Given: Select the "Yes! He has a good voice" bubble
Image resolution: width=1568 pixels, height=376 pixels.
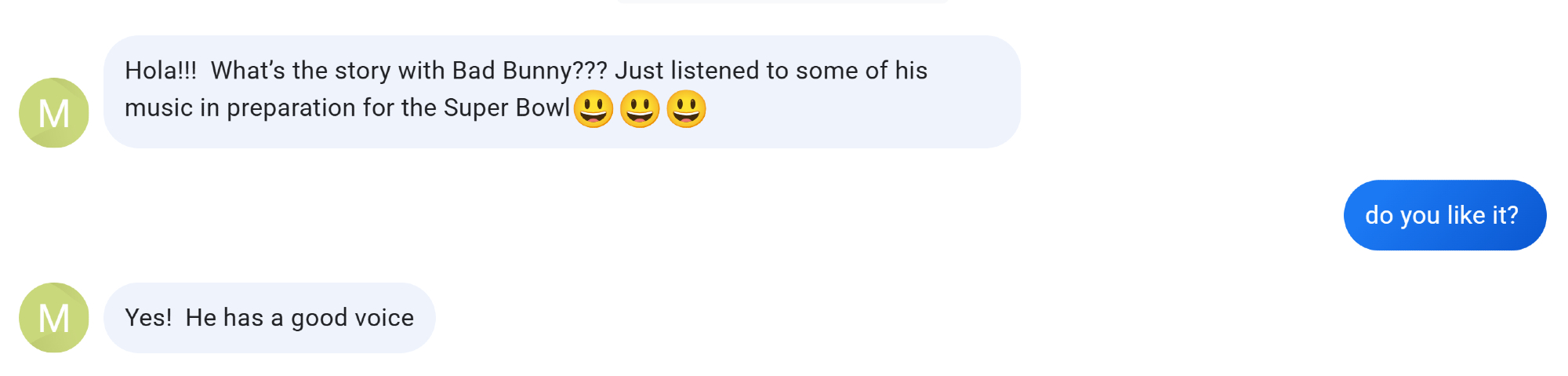Looking at the screenshot, I should [x=269, y=318].
